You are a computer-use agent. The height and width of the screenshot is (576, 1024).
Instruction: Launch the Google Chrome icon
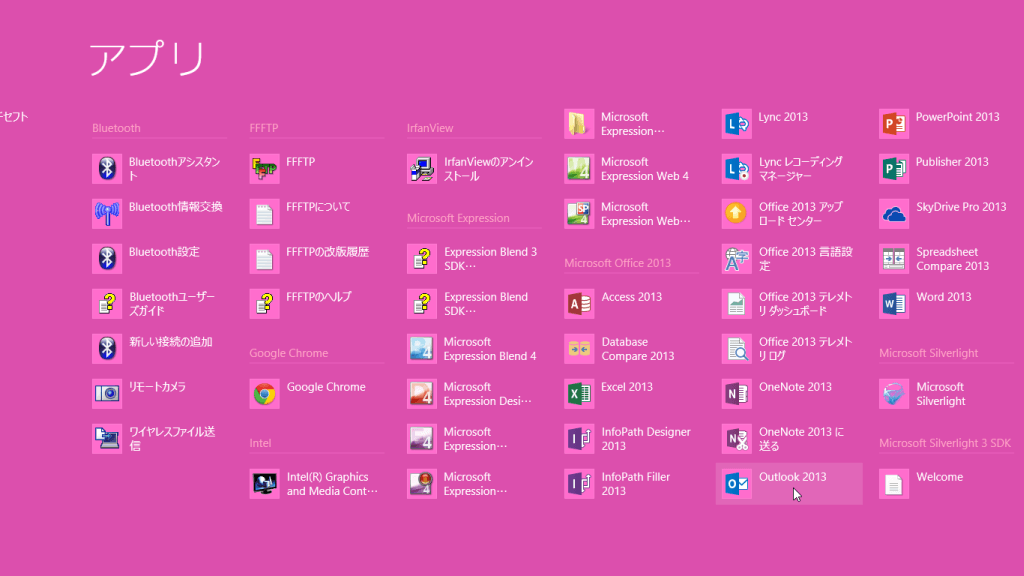[264, 394]
